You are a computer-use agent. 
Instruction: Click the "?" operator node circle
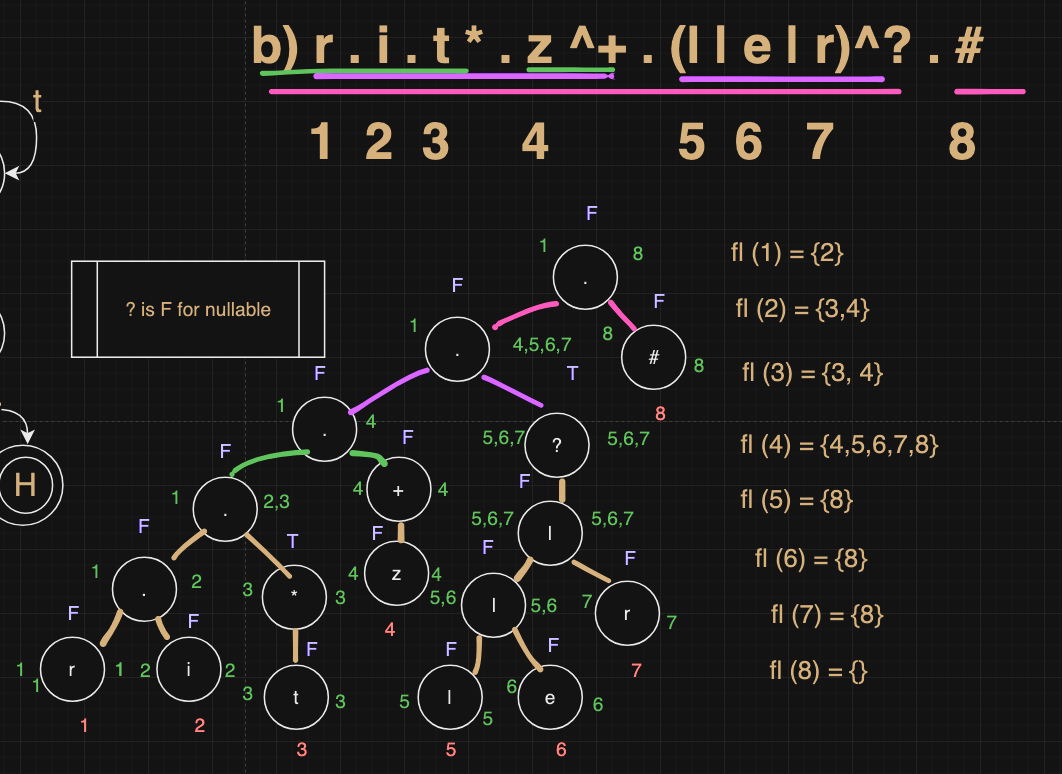(x=557, y=447)
